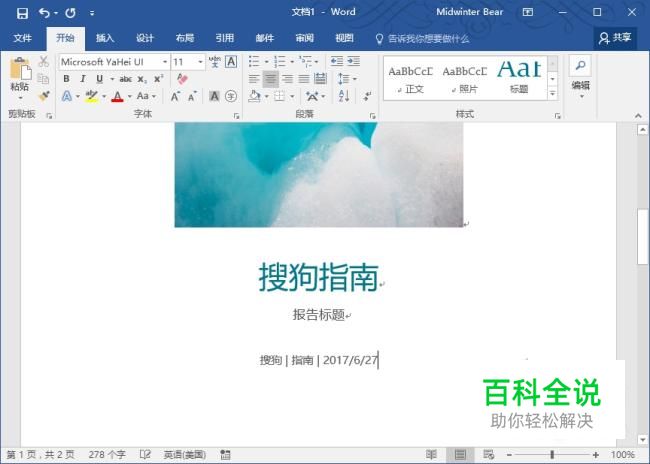Save the document with the floppy disk icon

(x=22, y=13)
